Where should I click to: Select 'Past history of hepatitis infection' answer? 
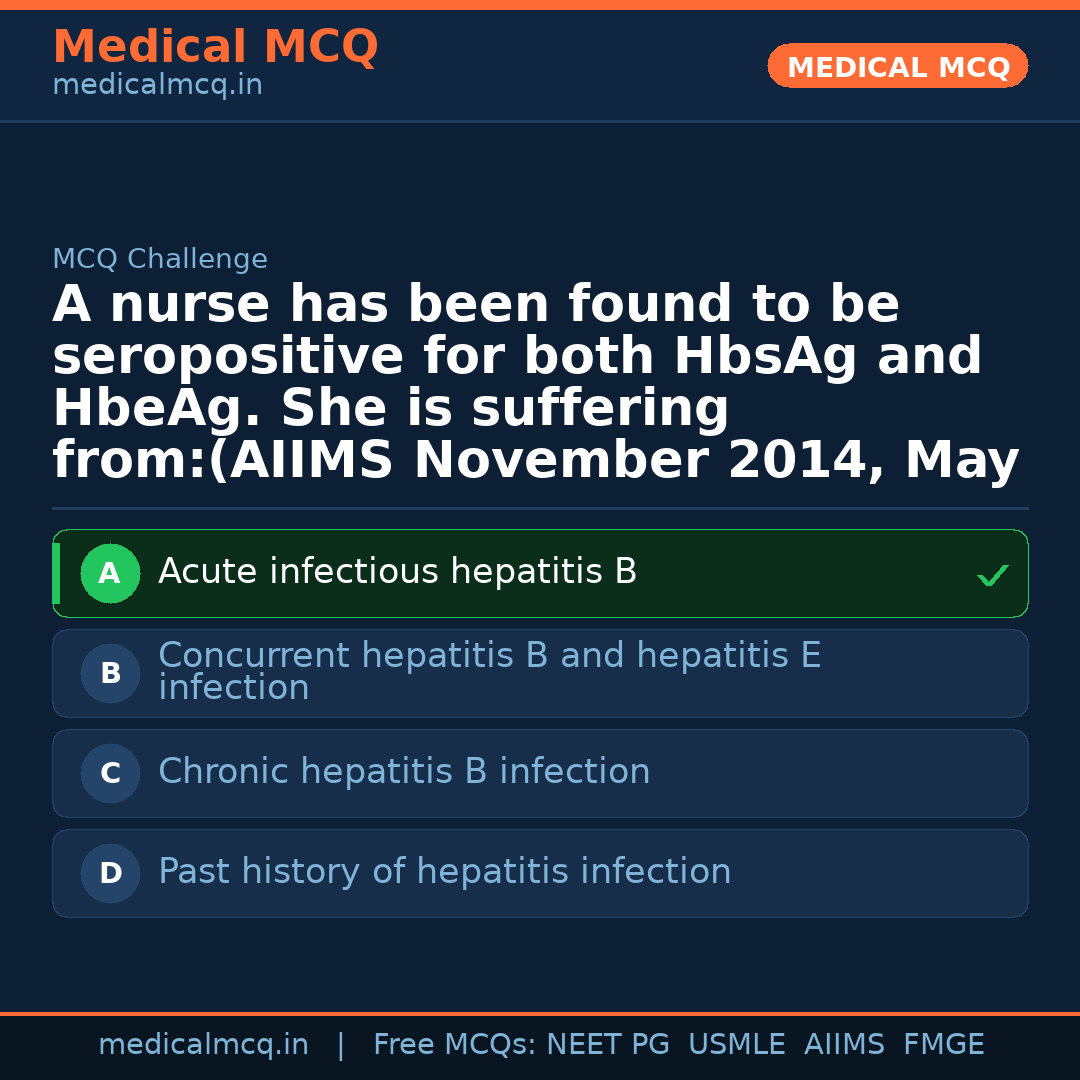[x=444, y=872]
